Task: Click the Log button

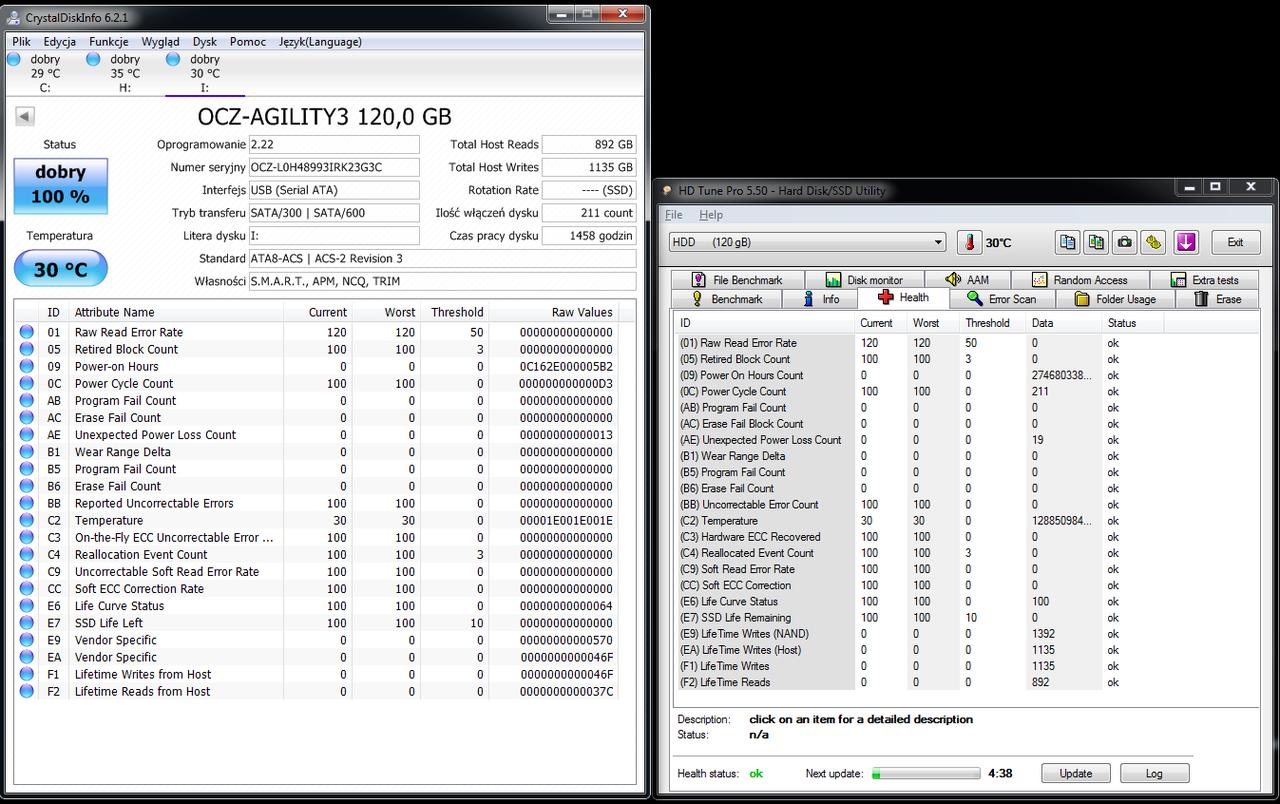Action: [1154, 773]
